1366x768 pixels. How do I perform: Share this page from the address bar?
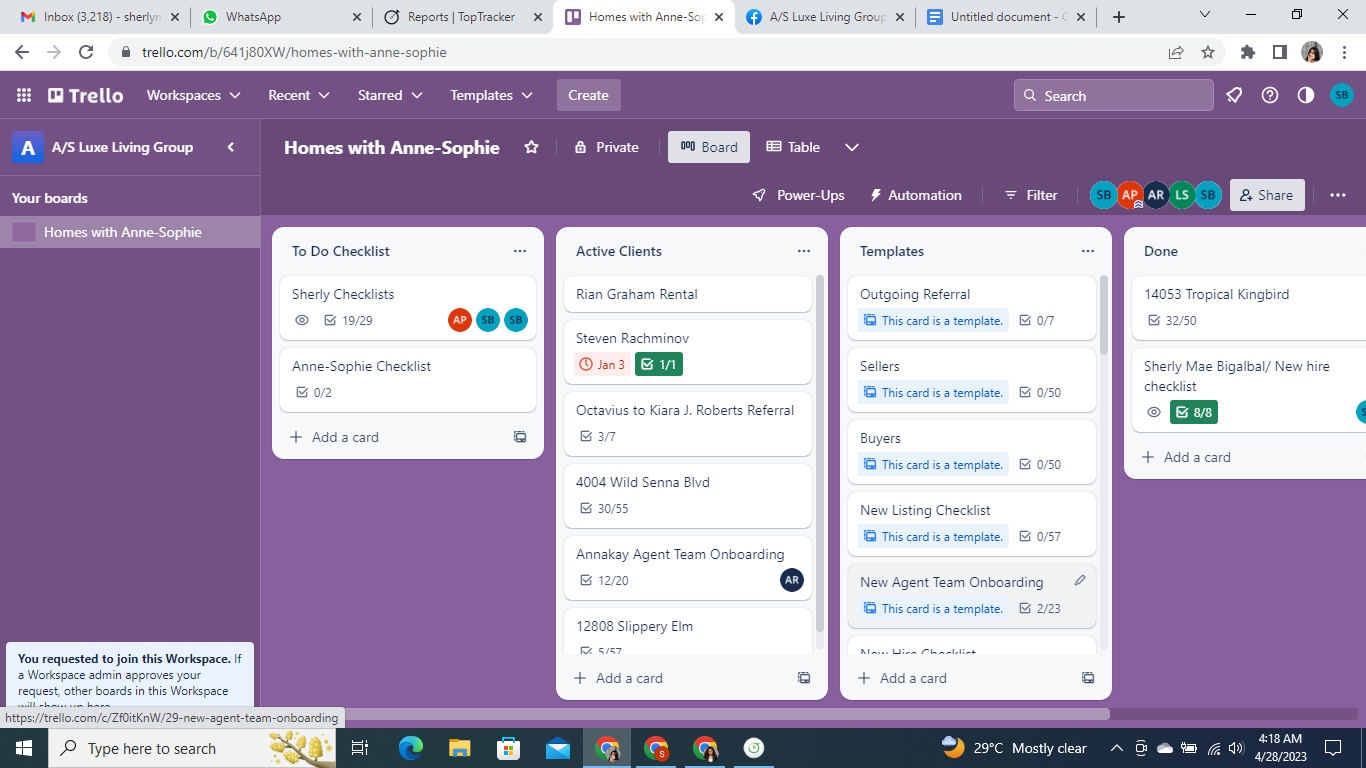(x=1176, y=52)
